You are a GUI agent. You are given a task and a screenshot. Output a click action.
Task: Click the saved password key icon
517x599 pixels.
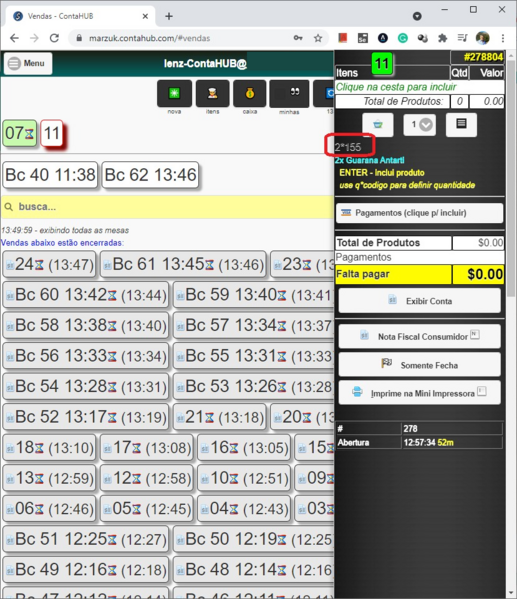pyautogui.click(x=298, y=38)
